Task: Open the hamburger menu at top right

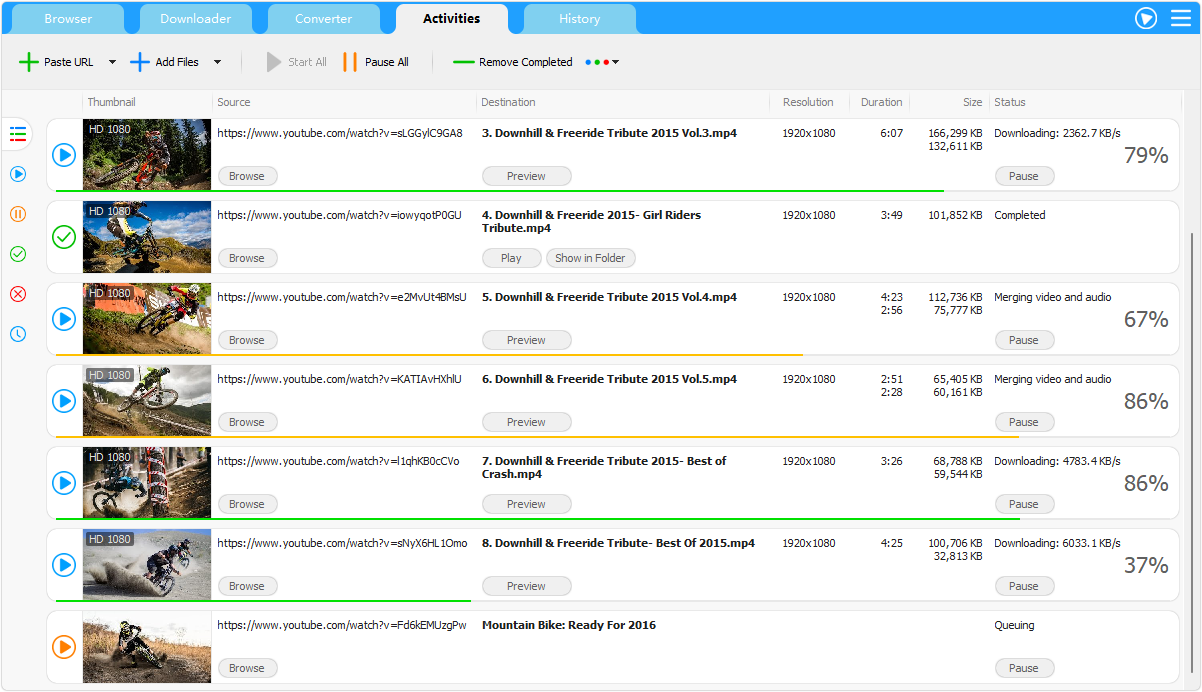Action: pyautogui.click(x=1181, y=18)
